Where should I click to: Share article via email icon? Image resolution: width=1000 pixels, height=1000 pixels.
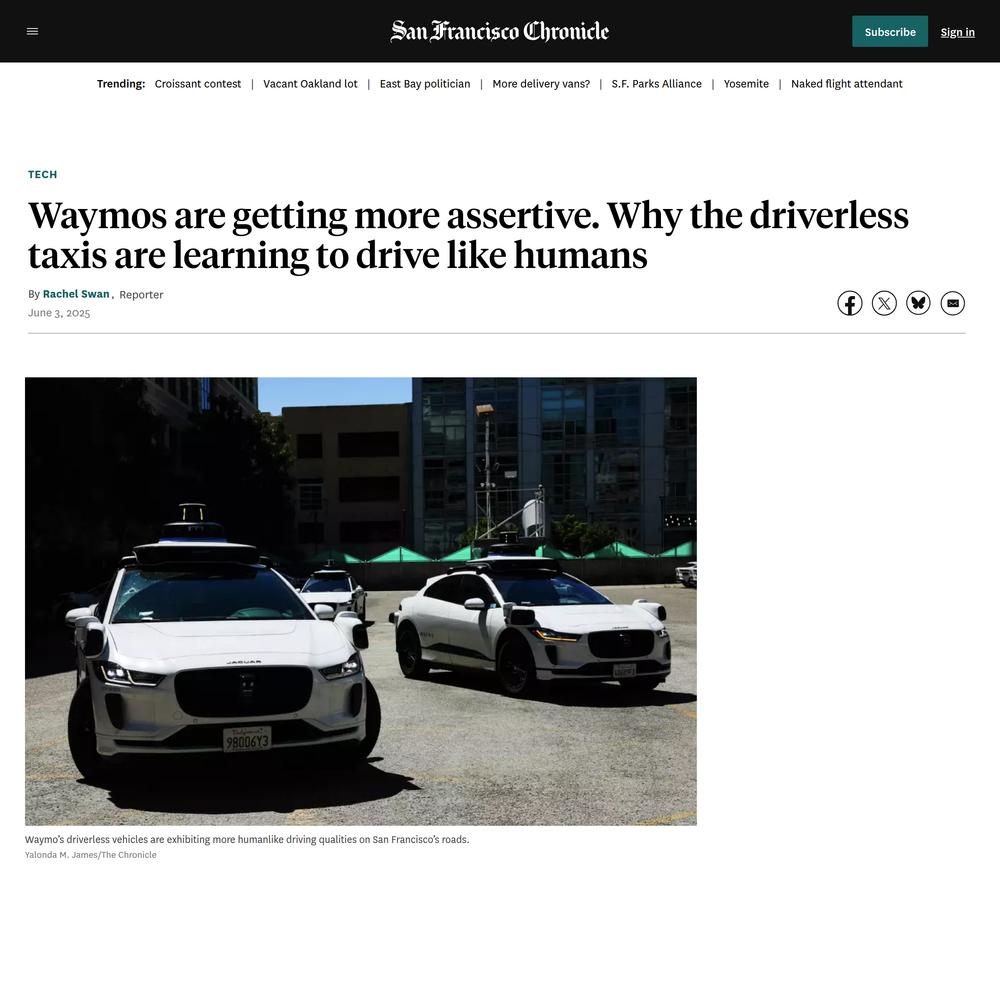[x=953, y=303]
